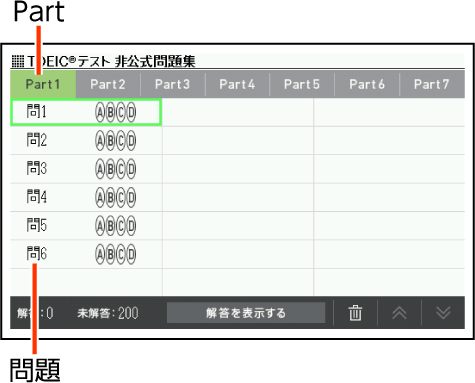Click the answered count showing 0
The width and height of the screenshot is (475, 383).
35,313
